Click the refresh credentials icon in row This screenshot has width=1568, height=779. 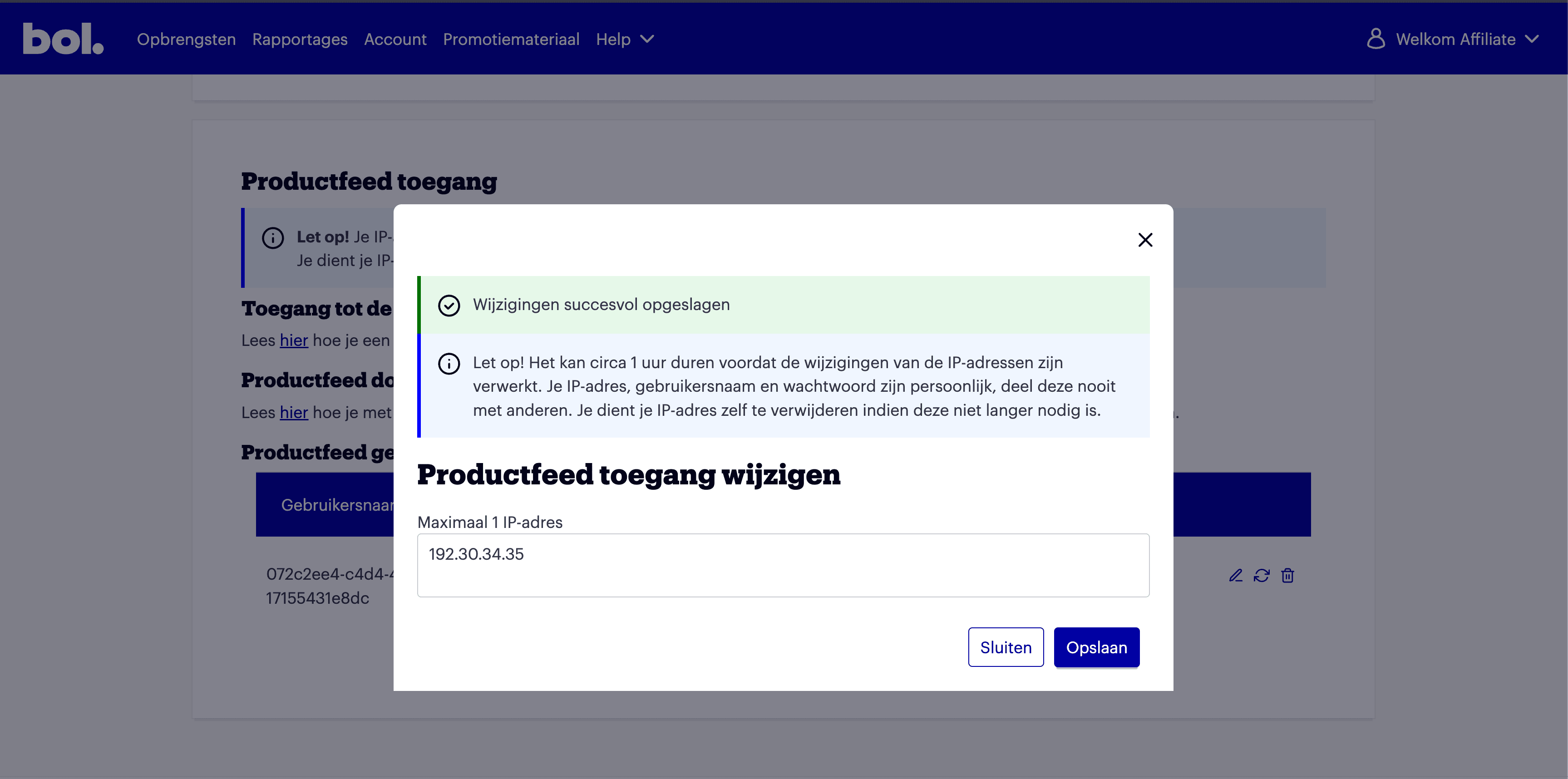point(1261,576)
